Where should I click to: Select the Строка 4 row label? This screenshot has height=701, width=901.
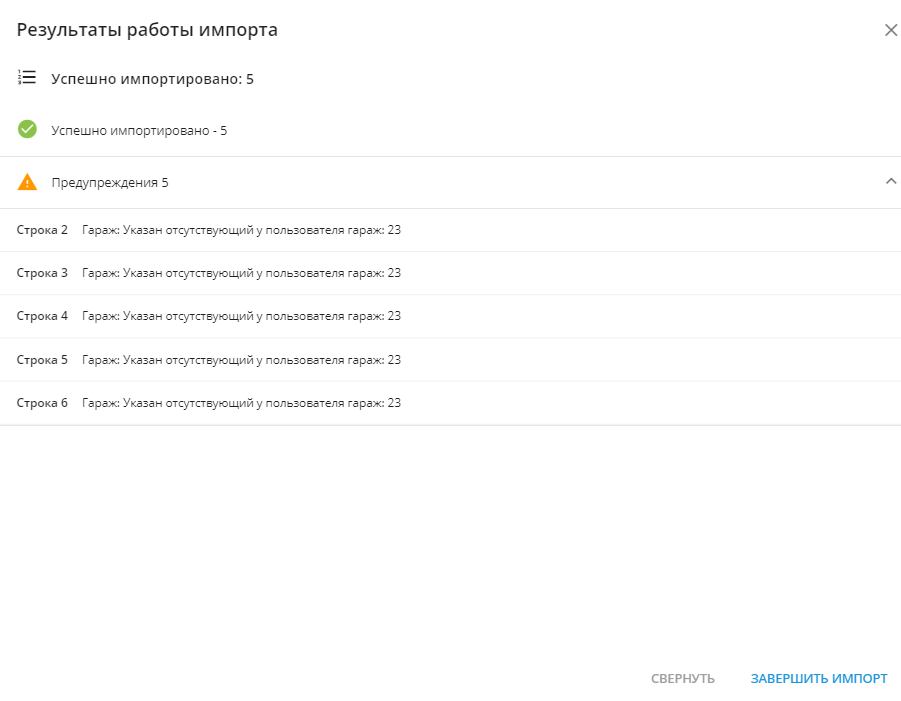[42, 316]
